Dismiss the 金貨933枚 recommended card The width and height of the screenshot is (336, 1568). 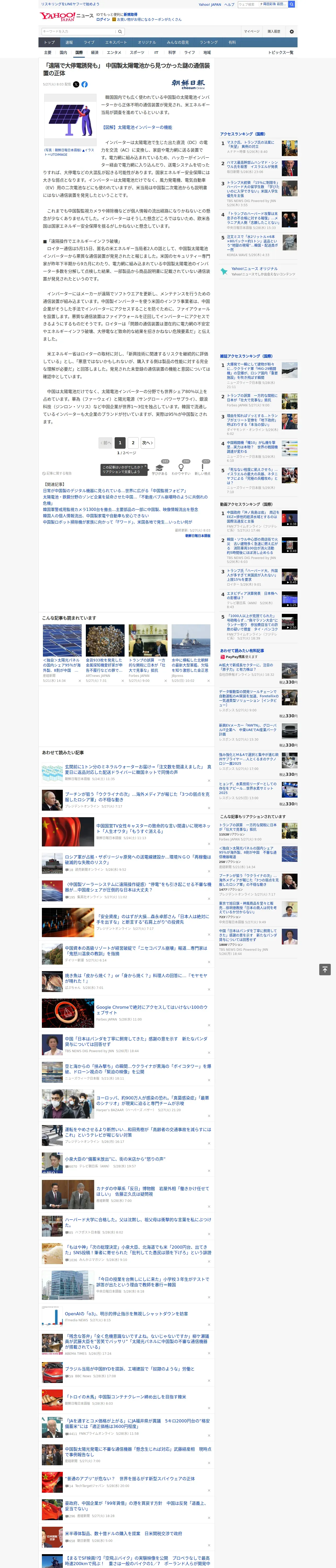122,681
